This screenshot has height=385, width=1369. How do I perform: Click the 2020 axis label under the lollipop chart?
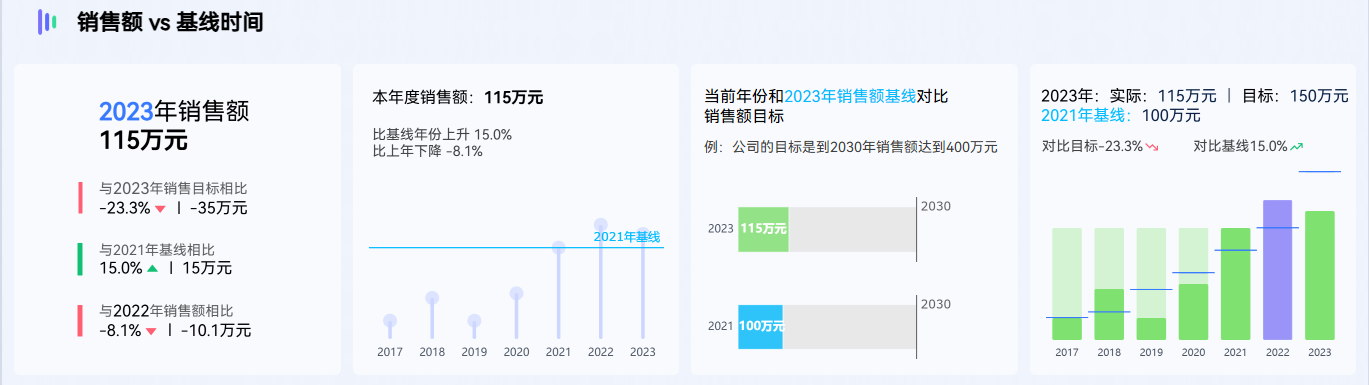click(x=516, y=352)
